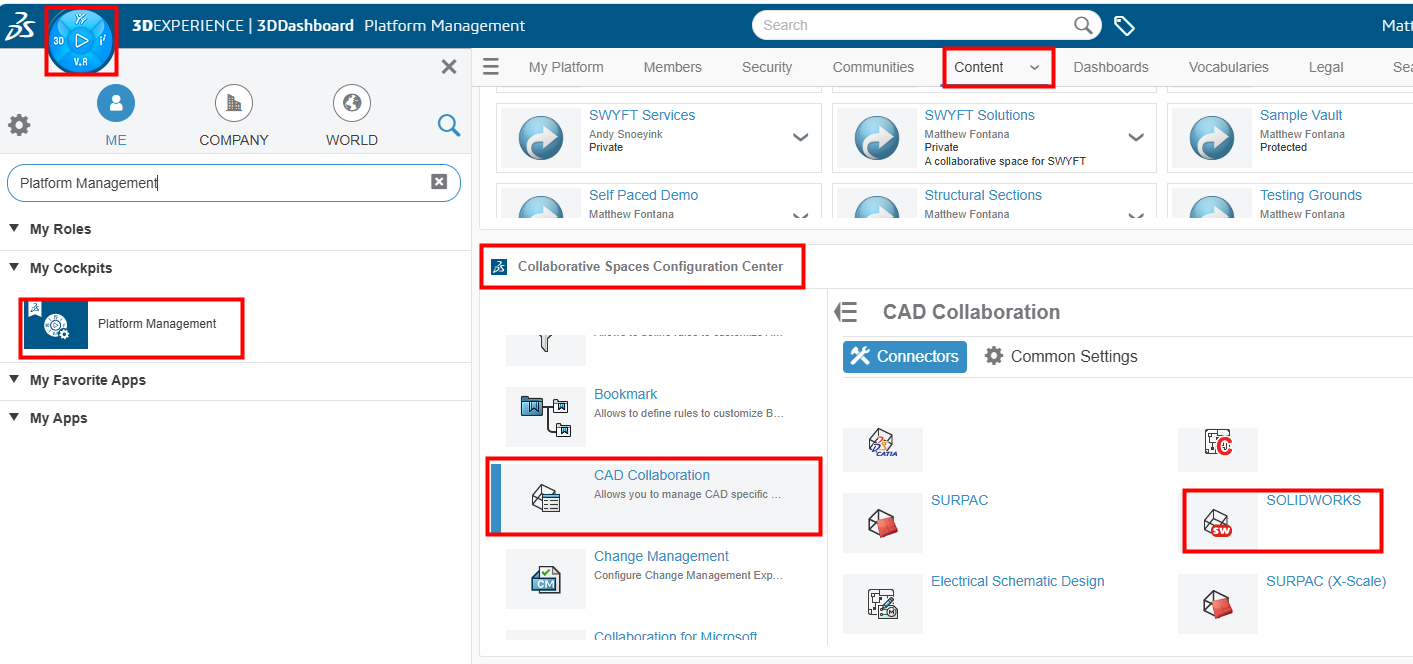Open the SOLIDWORKS connector icon
This screenshot has height=664, width=1413.
coord(1218,522)
